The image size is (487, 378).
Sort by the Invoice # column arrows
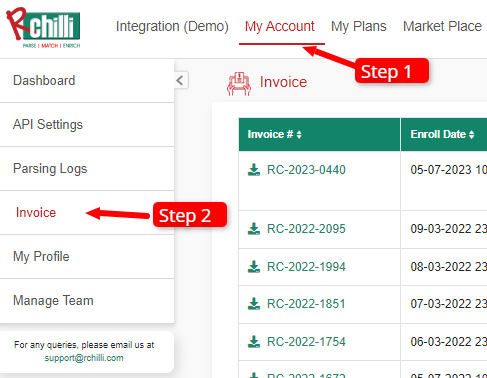coord(299,134)
